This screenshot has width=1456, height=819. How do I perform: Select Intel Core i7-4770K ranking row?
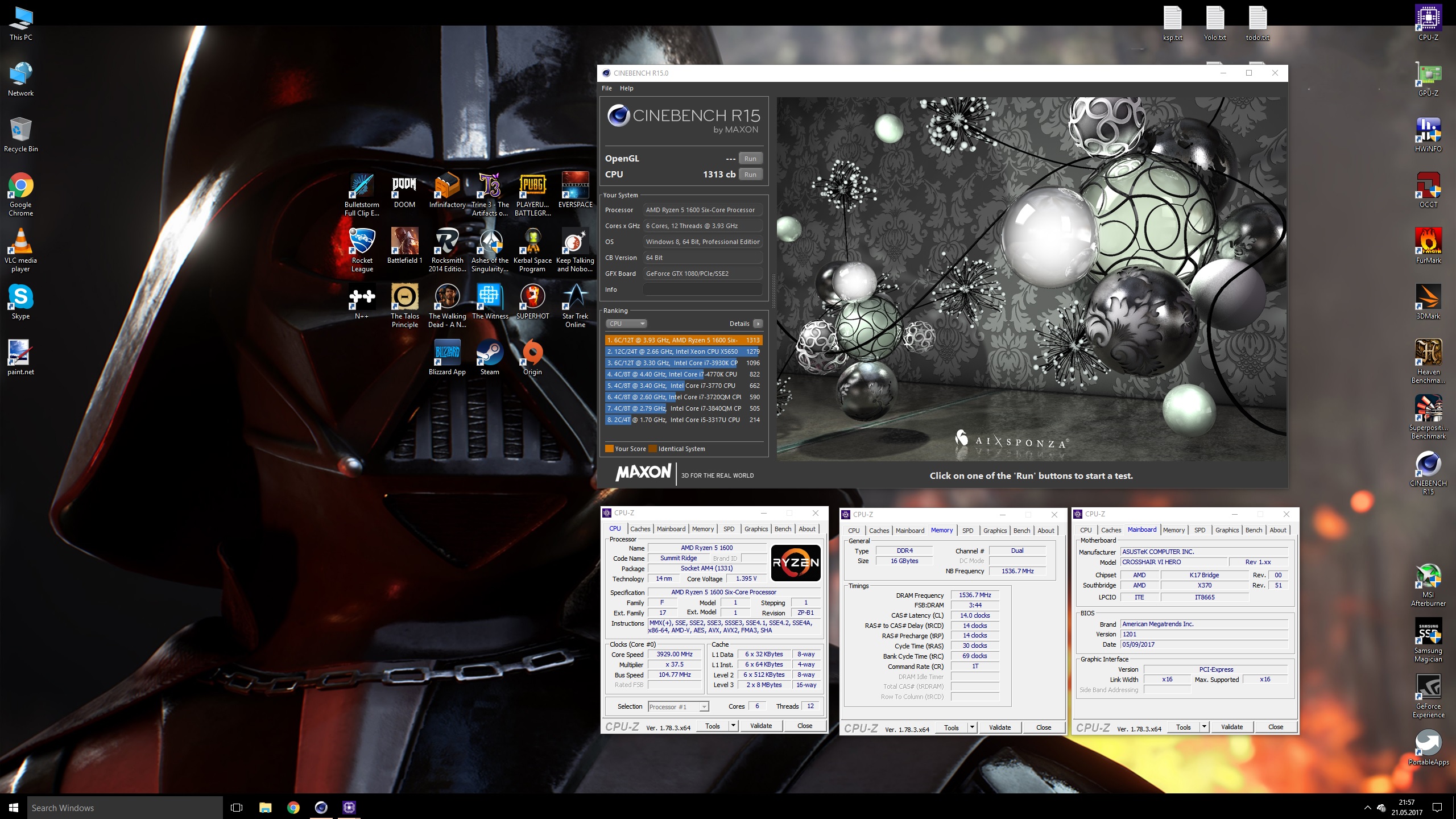[683, 374]
